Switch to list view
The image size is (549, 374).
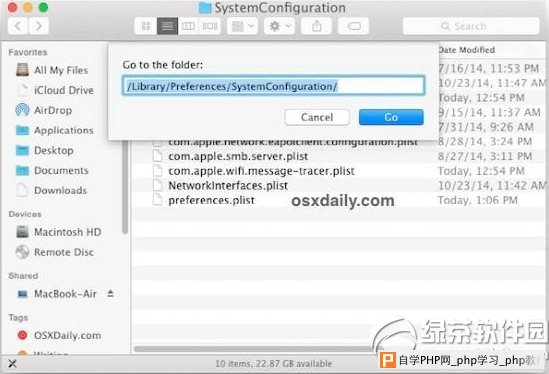[167, 26]
